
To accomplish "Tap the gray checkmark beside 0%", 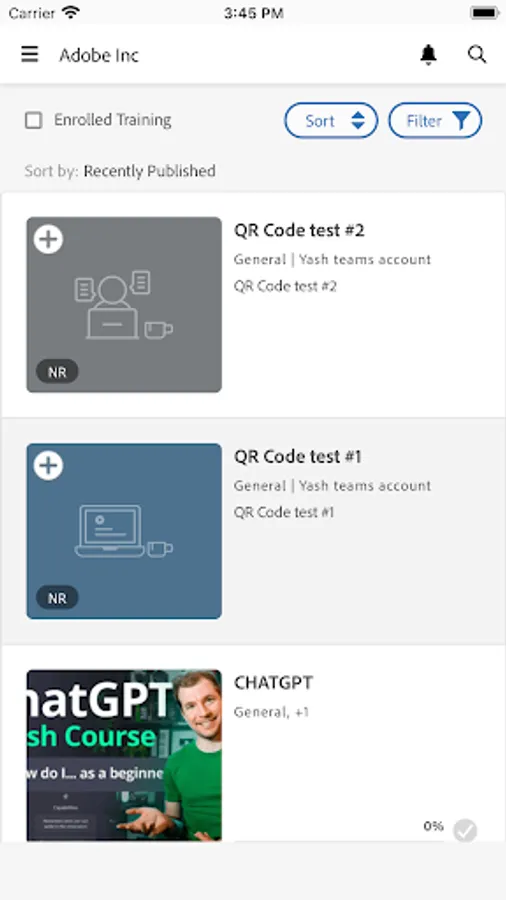I will pyautogui.click(x=465, y=830).
